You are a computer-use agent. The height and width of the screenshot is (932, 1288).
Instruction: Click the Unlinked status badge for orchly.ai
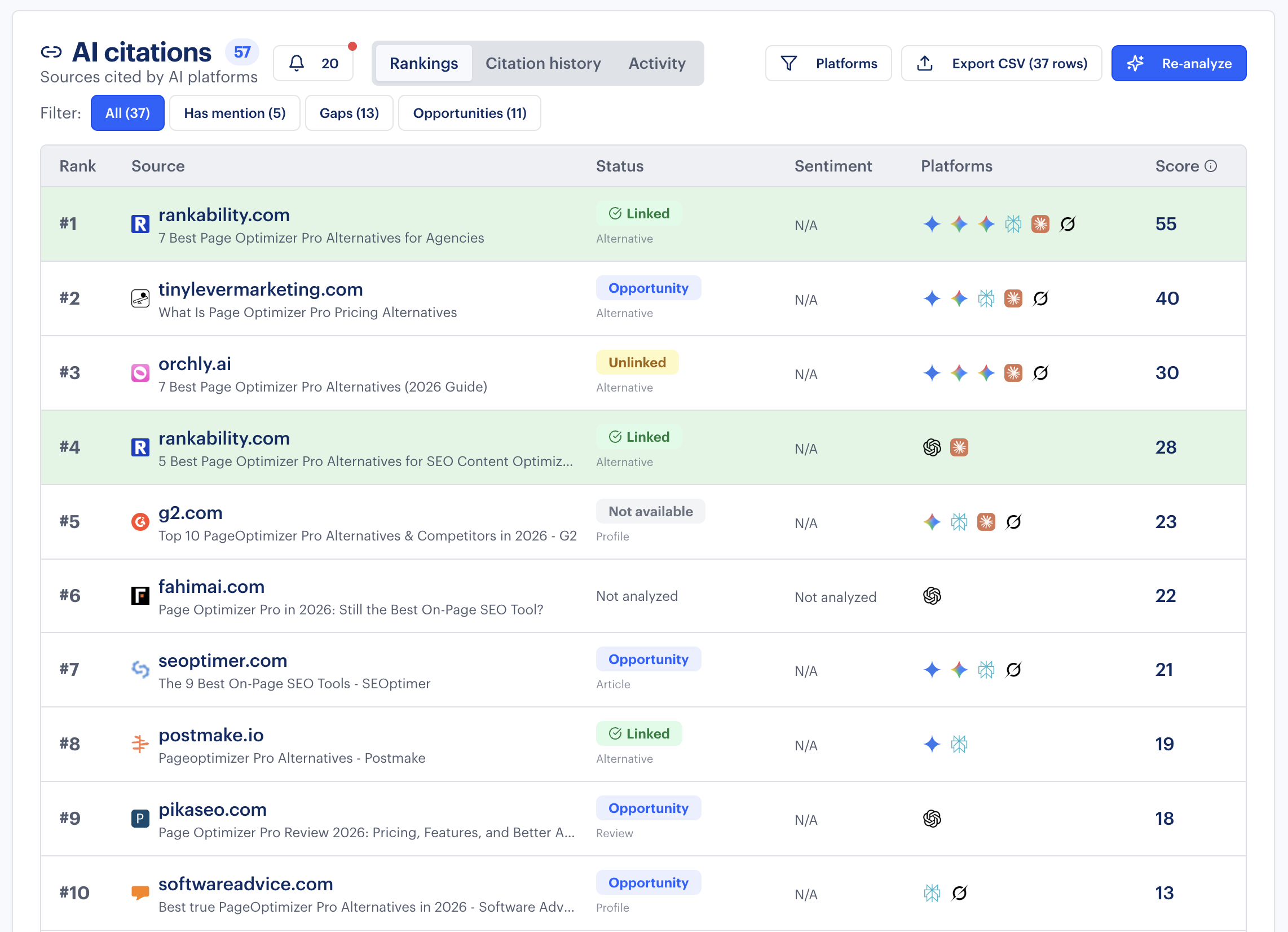[x=637, y=363]
